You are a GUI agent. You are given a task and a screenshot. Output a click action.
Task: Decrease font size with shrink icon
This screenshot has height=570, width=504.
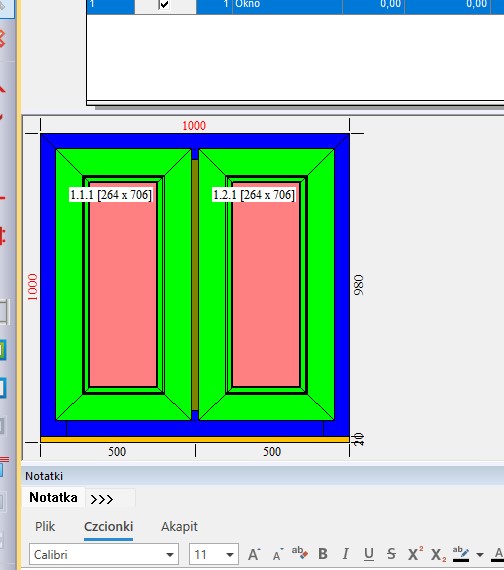(278, 555)
